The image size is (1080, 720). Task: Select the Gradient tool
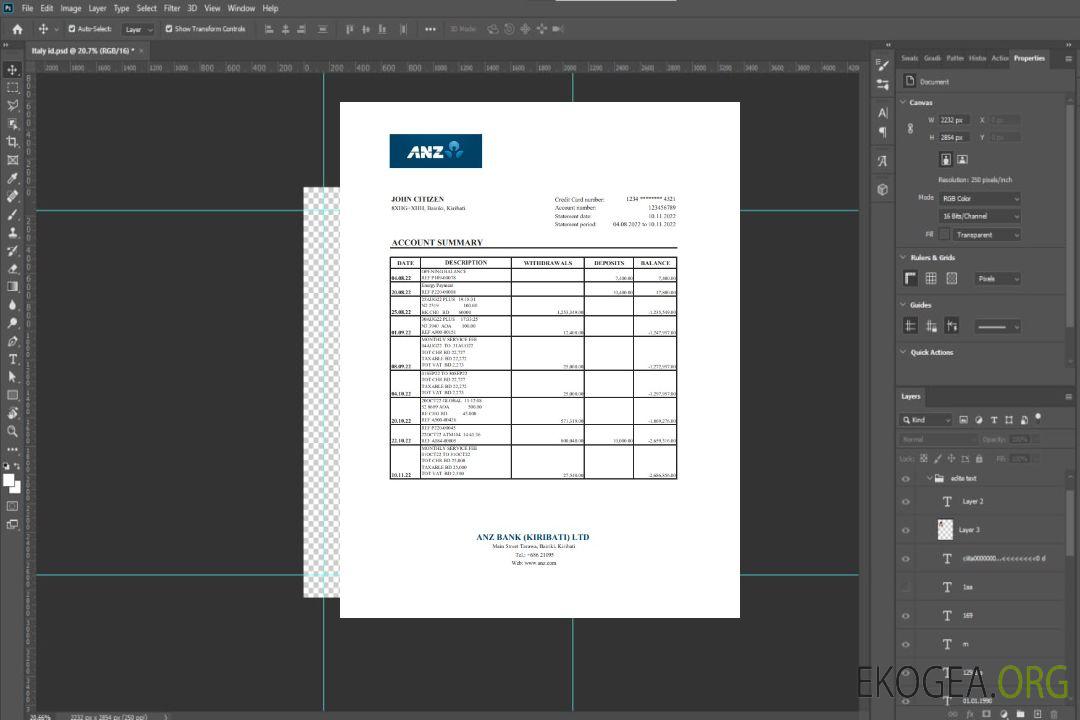point(12,287)
